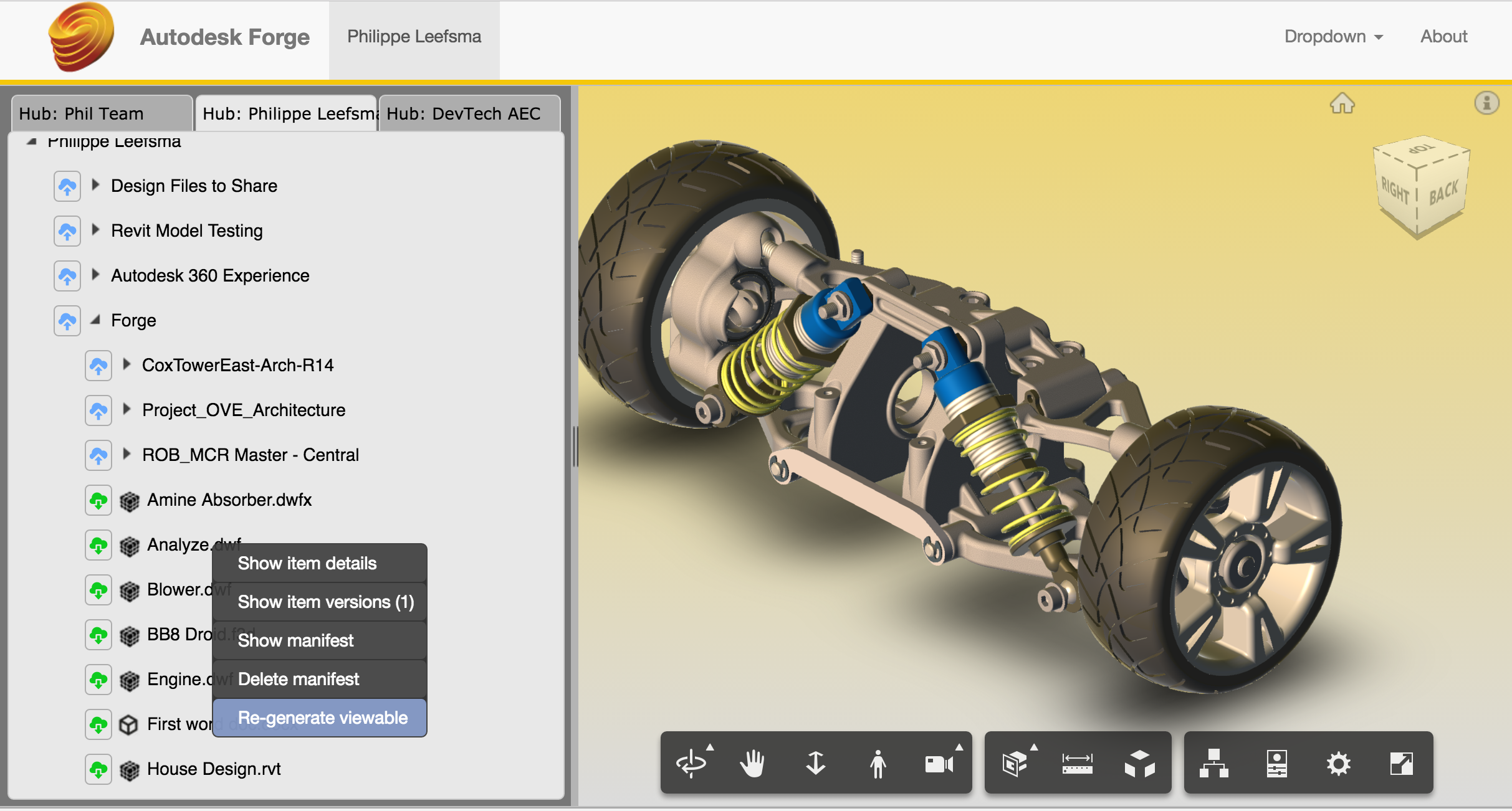The image size is (1512, 811).
Task: Expand the Design Files to Share folder
Action: tap(95, 185)
